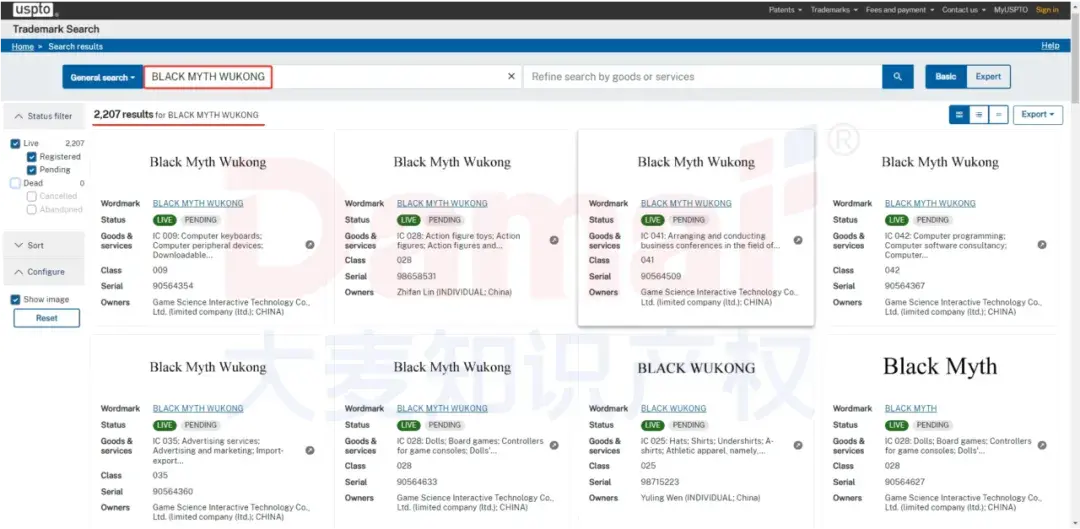Screen dimensions: 1080x529
Task: Click the Sign in link
Action: pos(1047,10)
